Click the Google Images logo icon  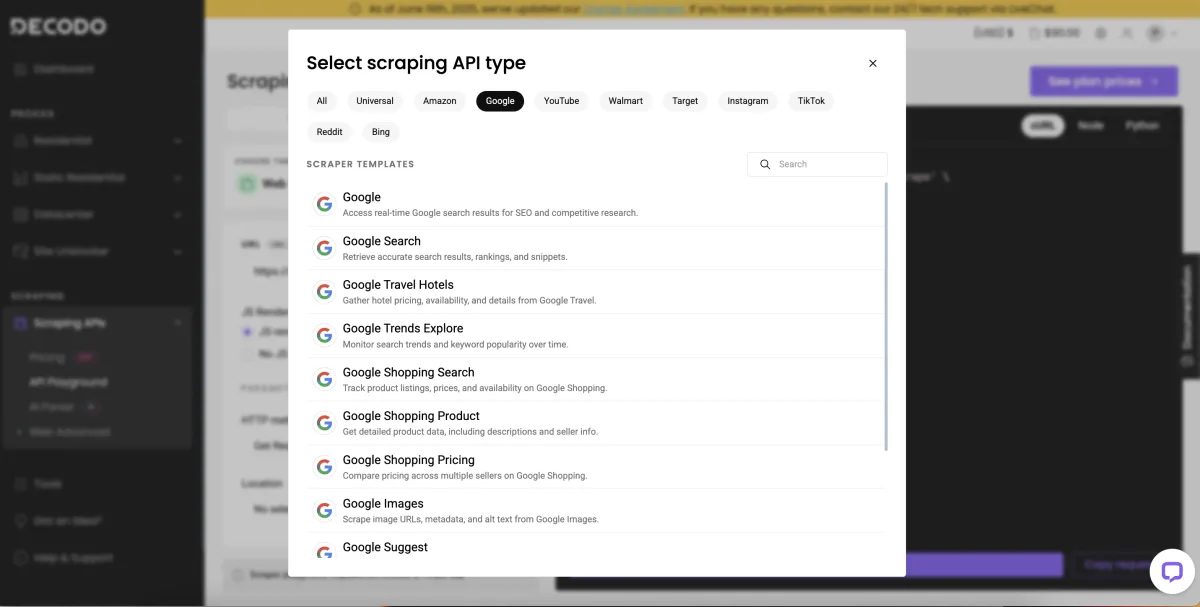point(324,511)
